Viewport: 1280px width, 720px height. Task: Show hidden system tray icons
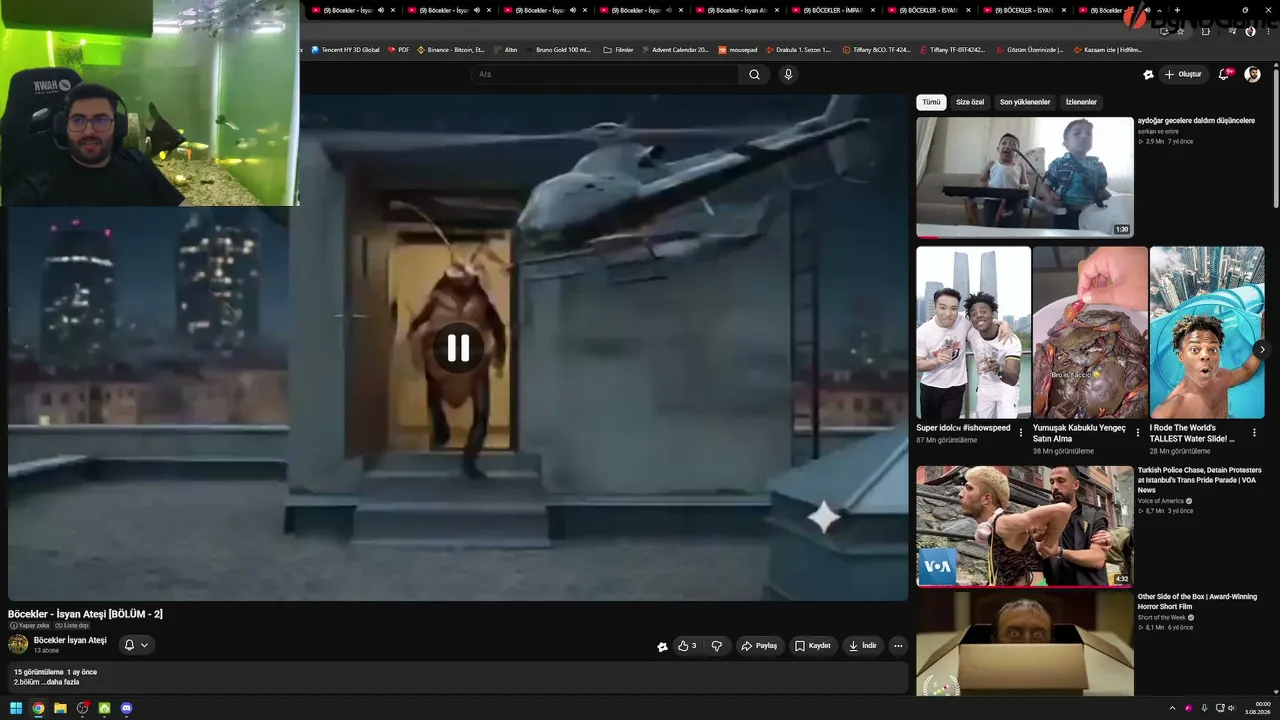tap(1174, 708)
